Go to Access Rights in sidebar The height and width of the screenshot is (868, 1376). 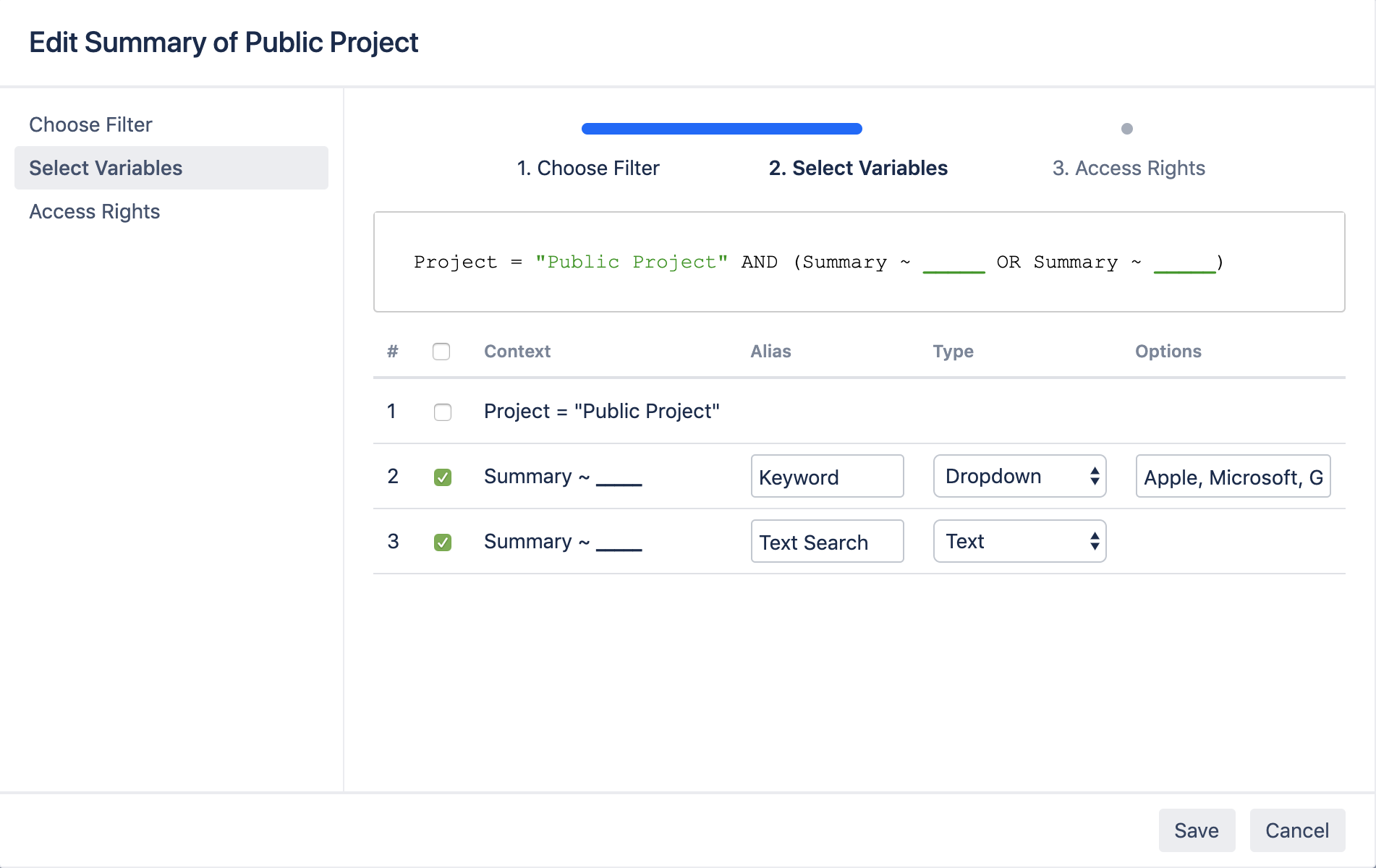95,211
